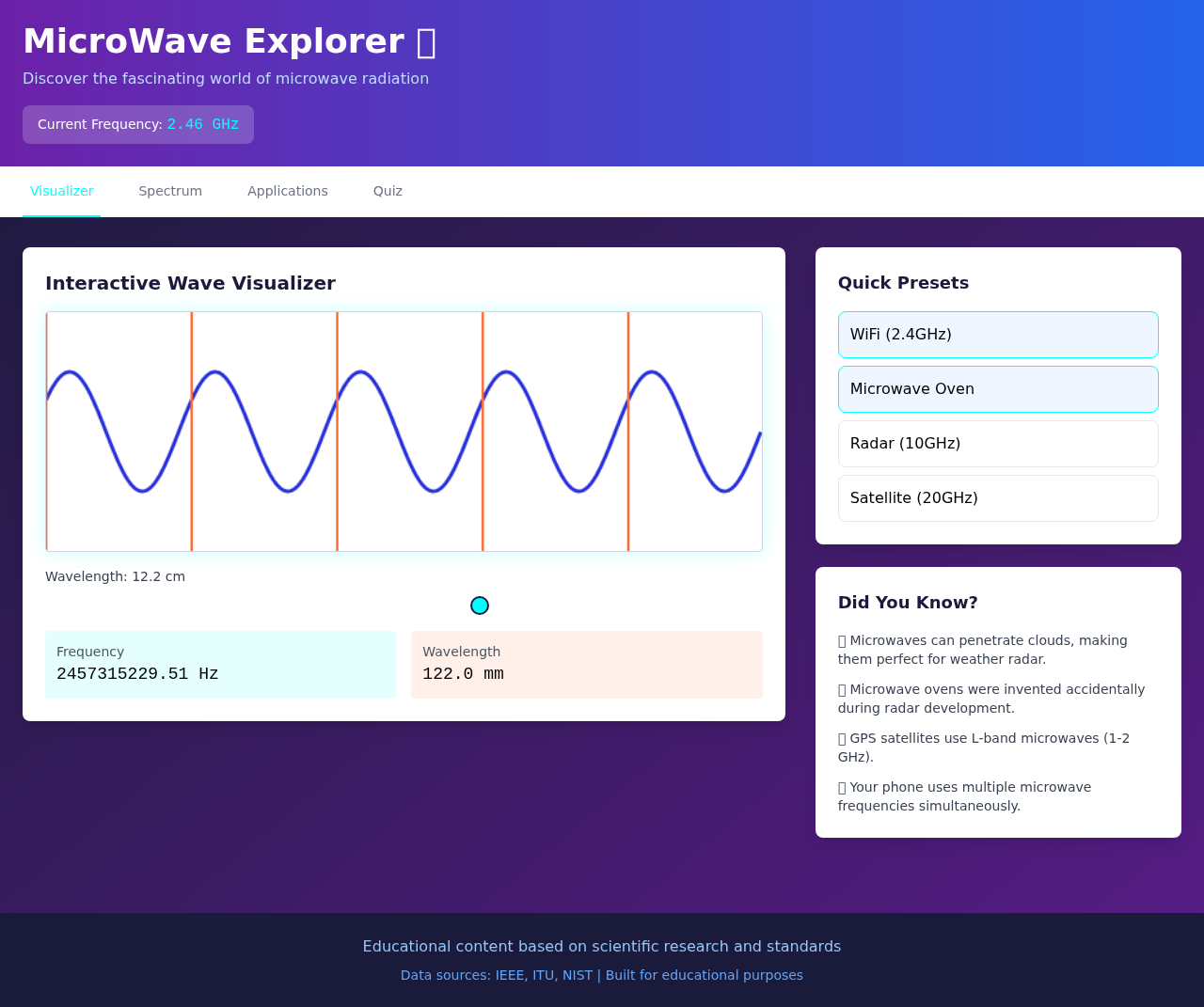1204x1007 pixels.
Task: Click the wave visualizer canvas
Action: point(404,431)
